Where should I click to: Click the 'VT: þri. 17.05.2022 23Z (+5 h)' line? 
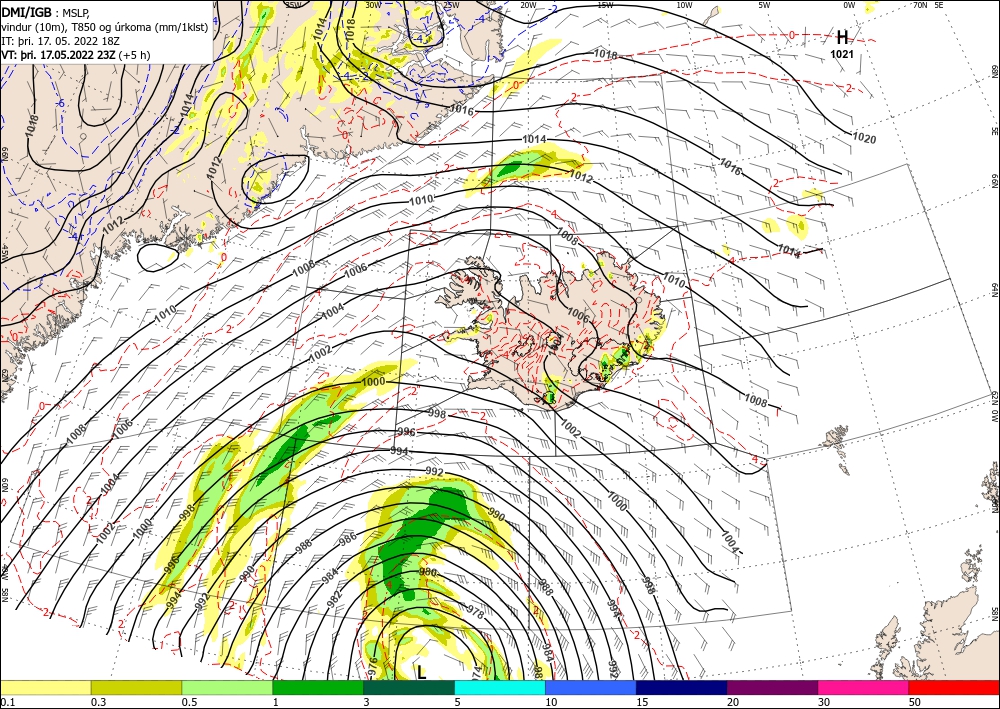tap(76, 55)
